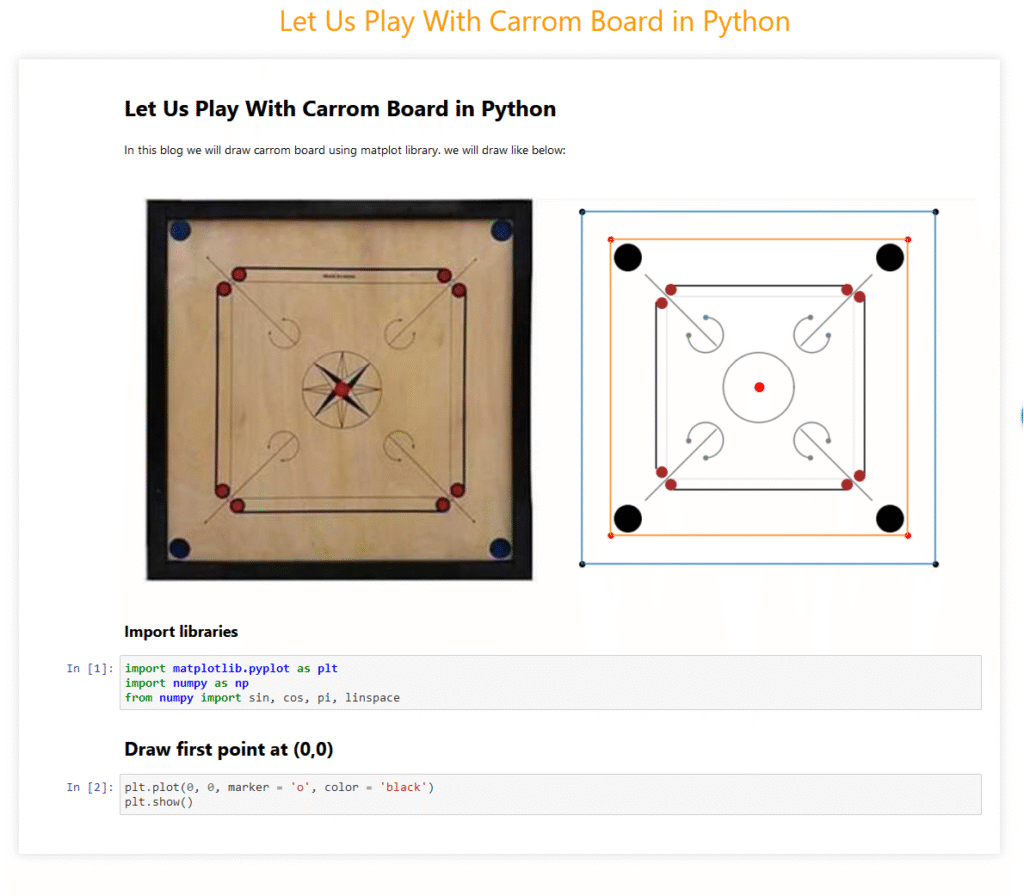Click the 'In [2]:' cell prompt

point(89,787)
